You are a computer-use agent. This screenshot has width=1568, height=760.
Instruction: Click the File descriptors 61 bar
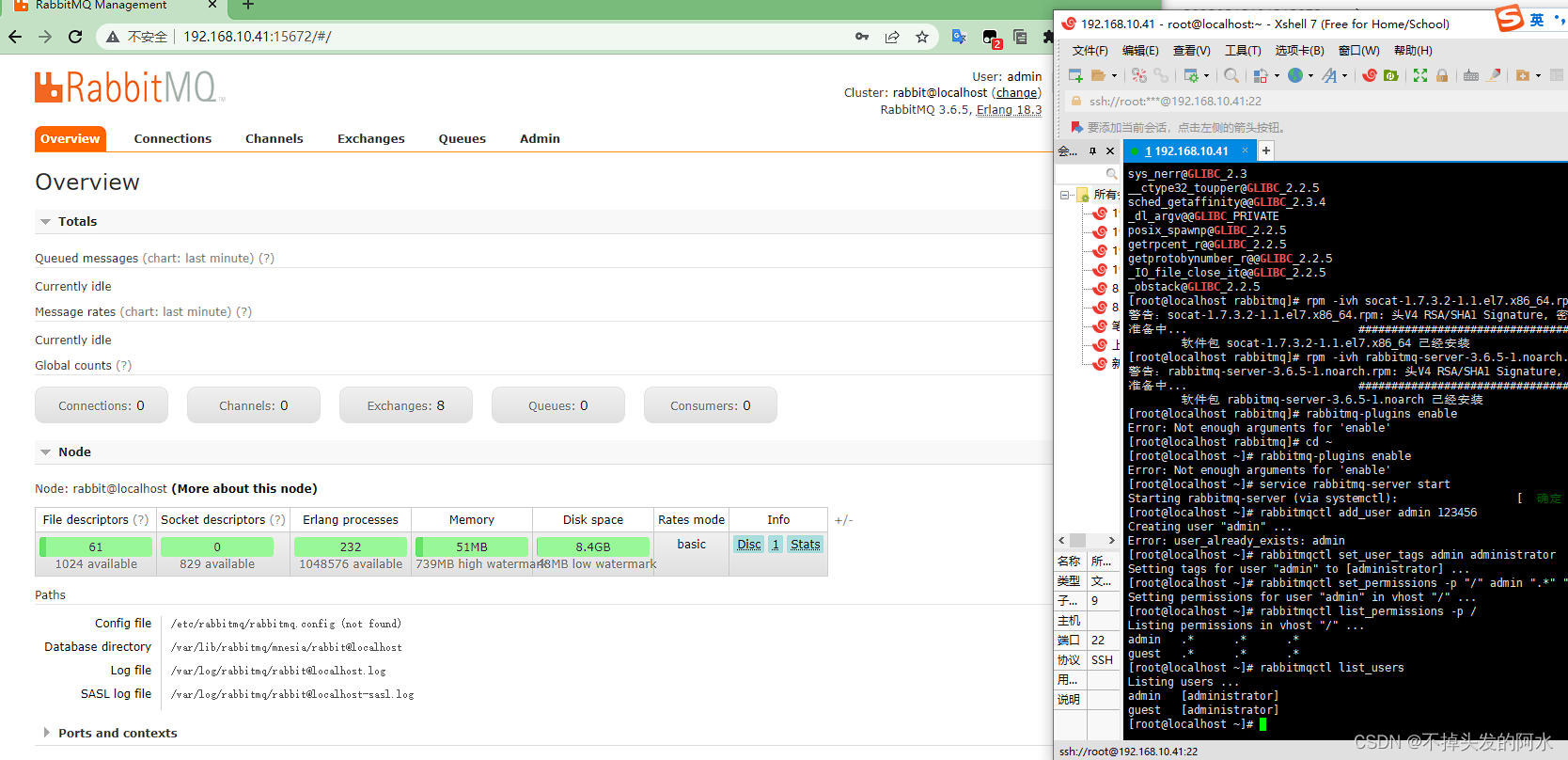tap(96, 546)
